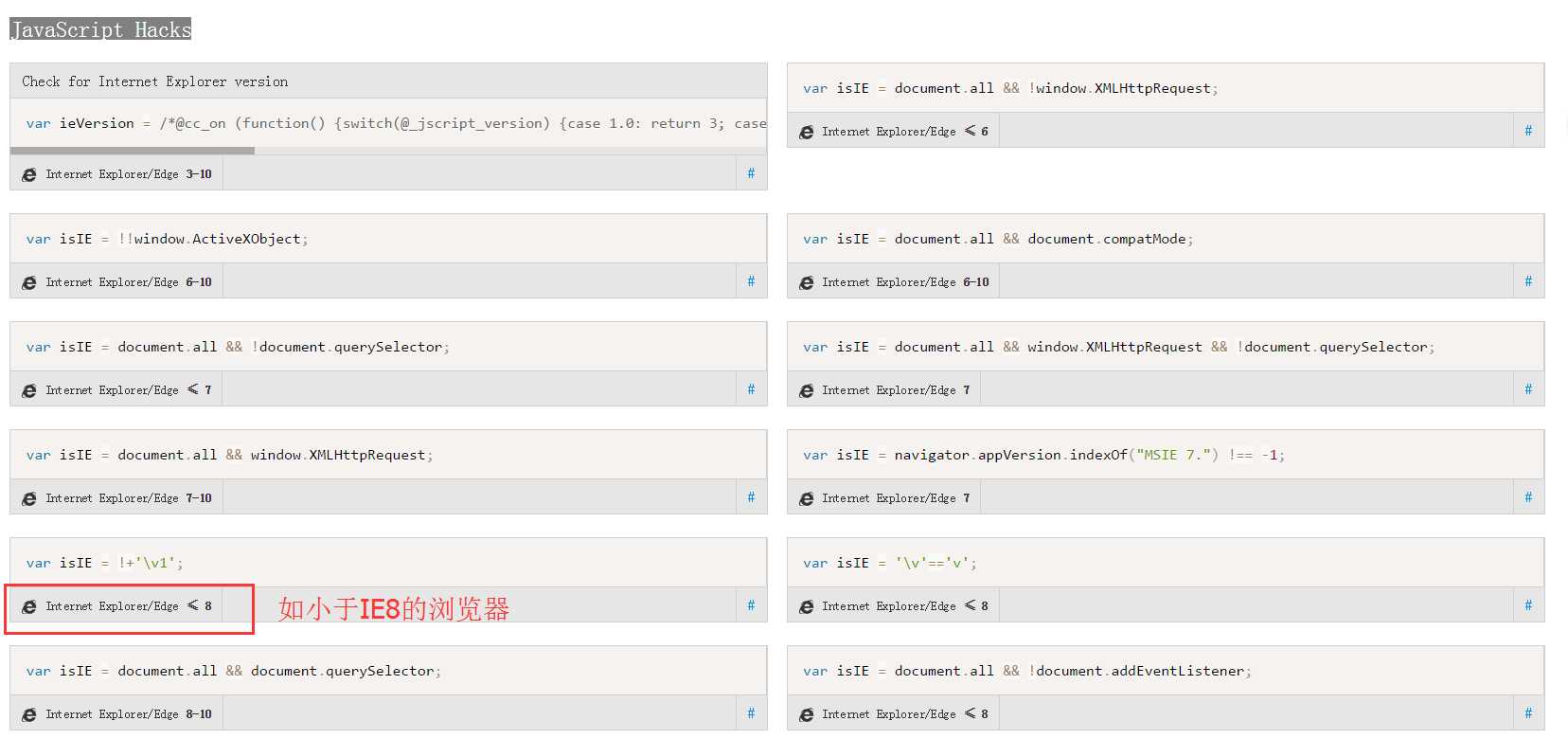Click code with !document.addEventListener
The height and width of the screenshot is (739, 1568).
(x=1027, y=671)
